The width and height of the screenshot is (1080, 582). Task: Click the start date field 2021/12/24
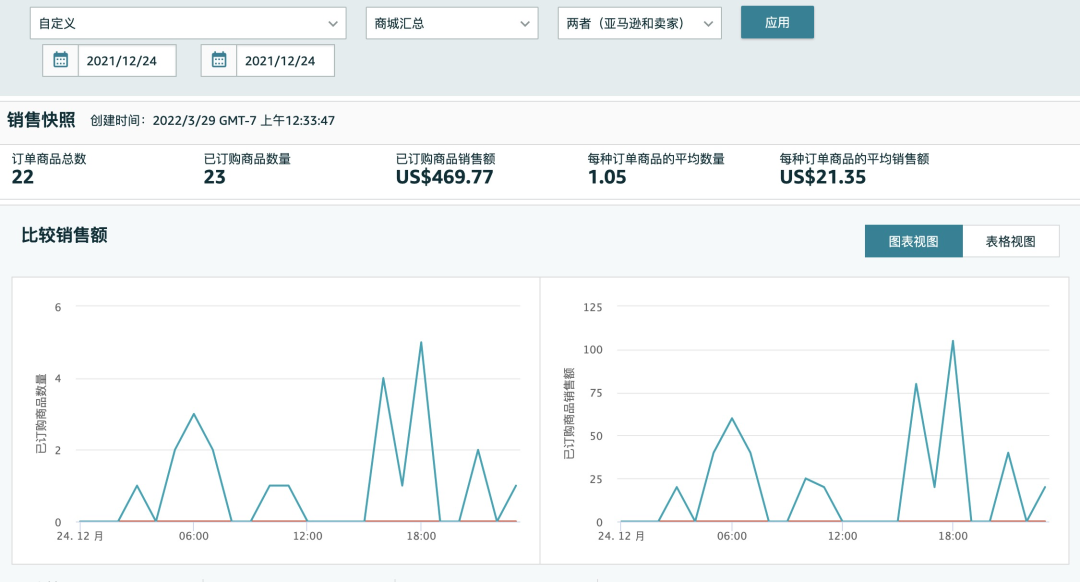[x=127, y=60]
